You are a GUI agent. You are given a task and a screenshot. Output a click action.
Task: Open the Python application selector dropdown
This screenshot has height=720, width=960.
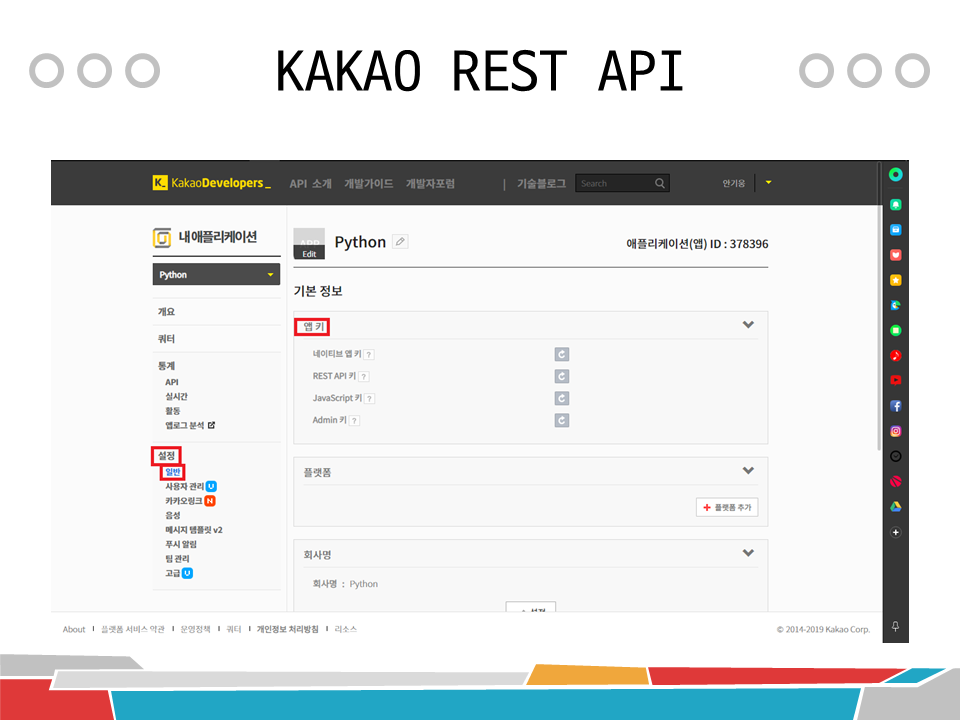point(216,274)
